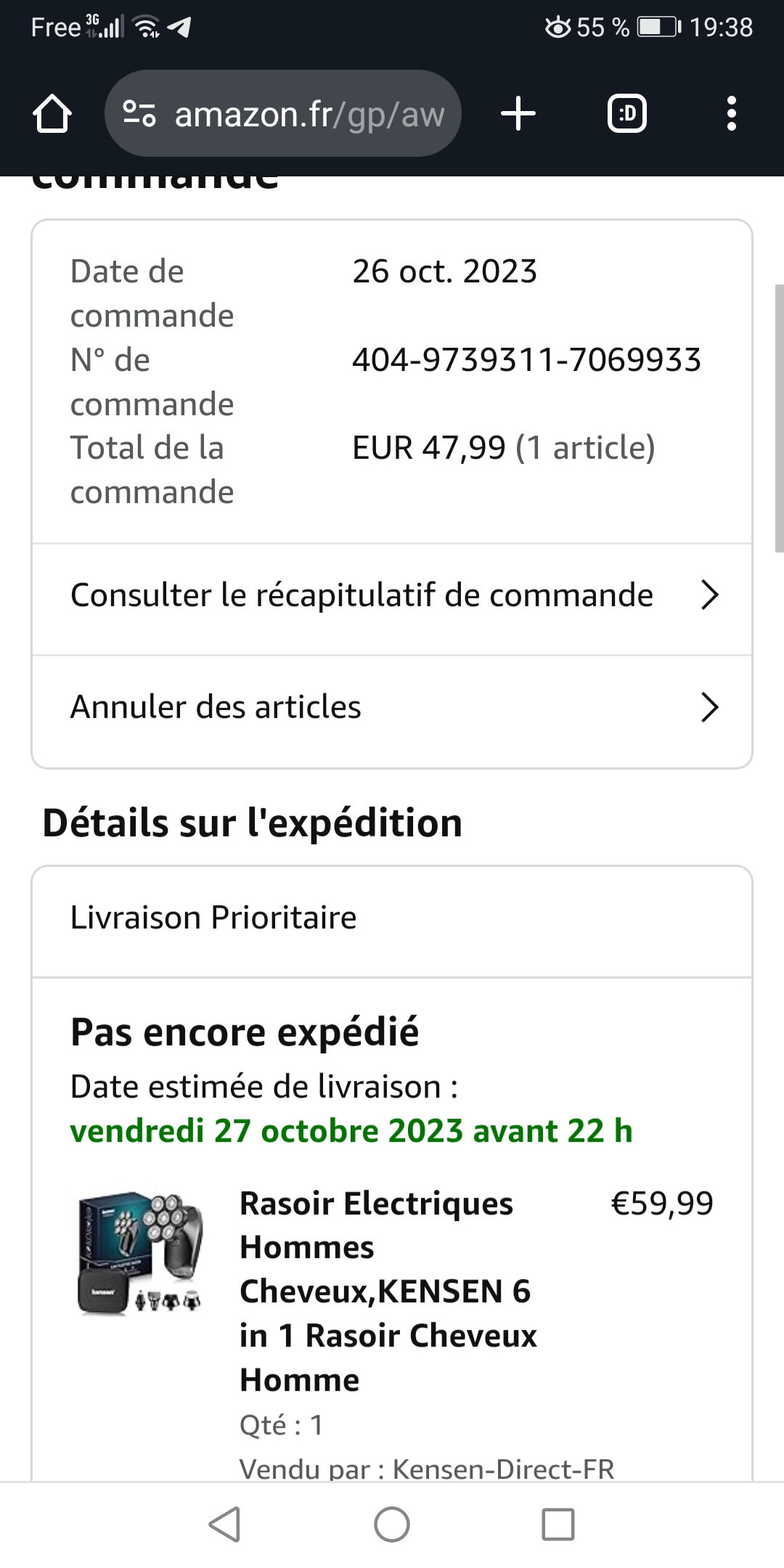Open the Kensen-Direct-FR seller link
The width and height of the screenshot is (784, 1568).
[503, 1469]
